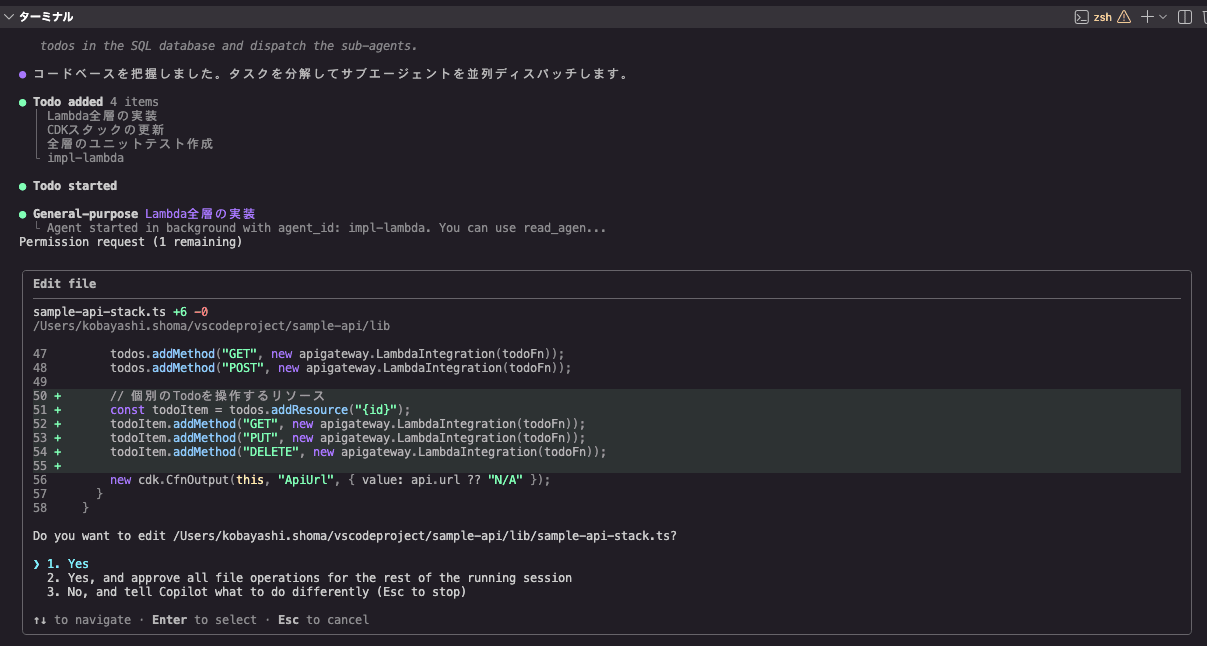Viewport: 1207px width, 646px height.
Task: Collapse the ターミナル panel with its chevron
Action: [8, 17]
